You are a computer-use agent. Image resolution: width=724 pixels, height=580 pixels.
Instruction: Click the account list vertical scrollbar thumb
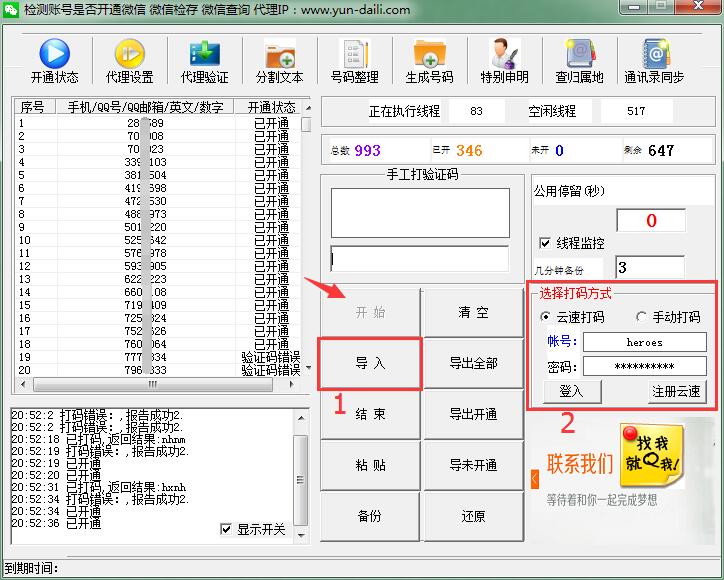[x=306, y=125]
